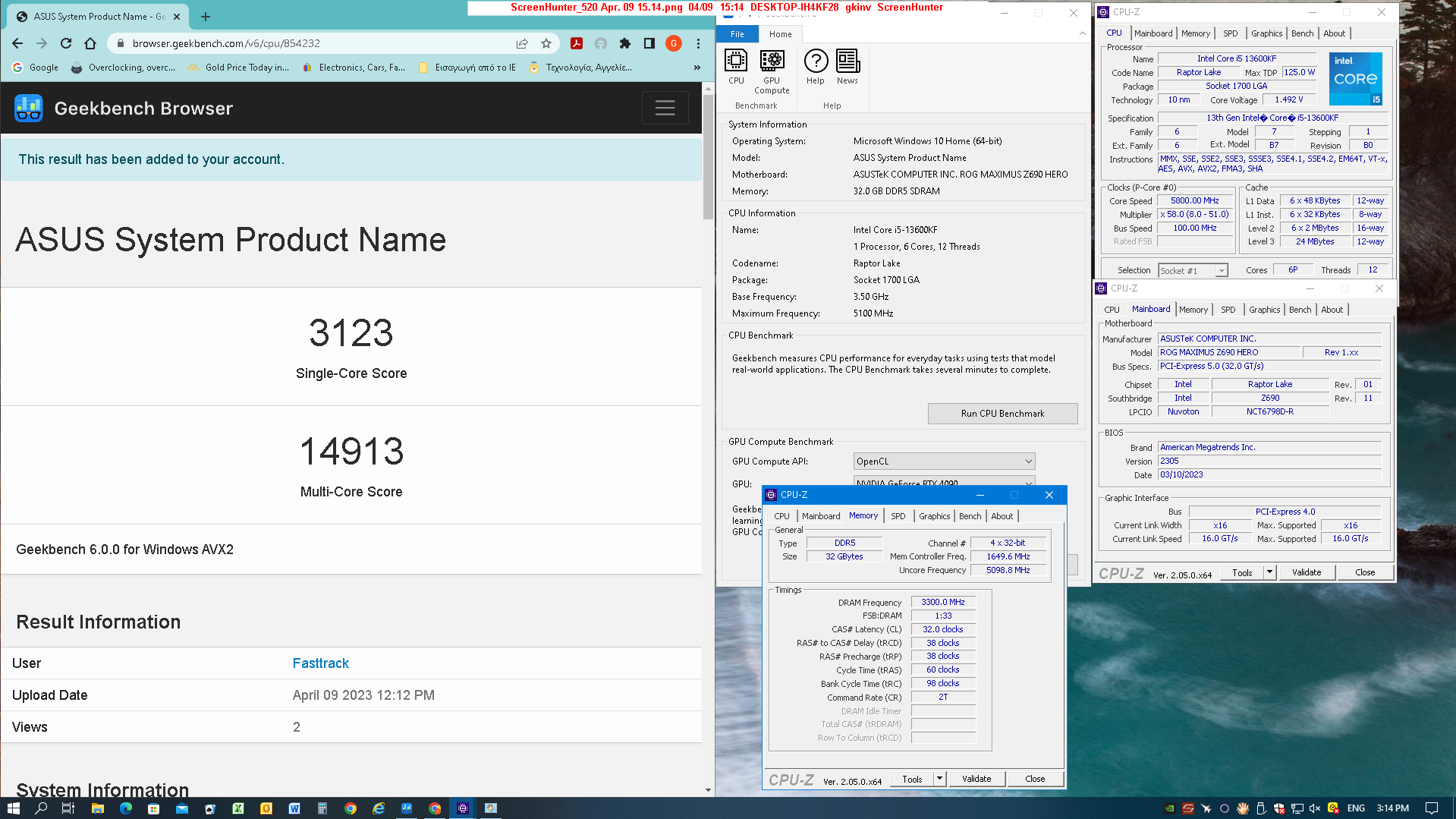Click Run CPU Benchmark button

1002,414
